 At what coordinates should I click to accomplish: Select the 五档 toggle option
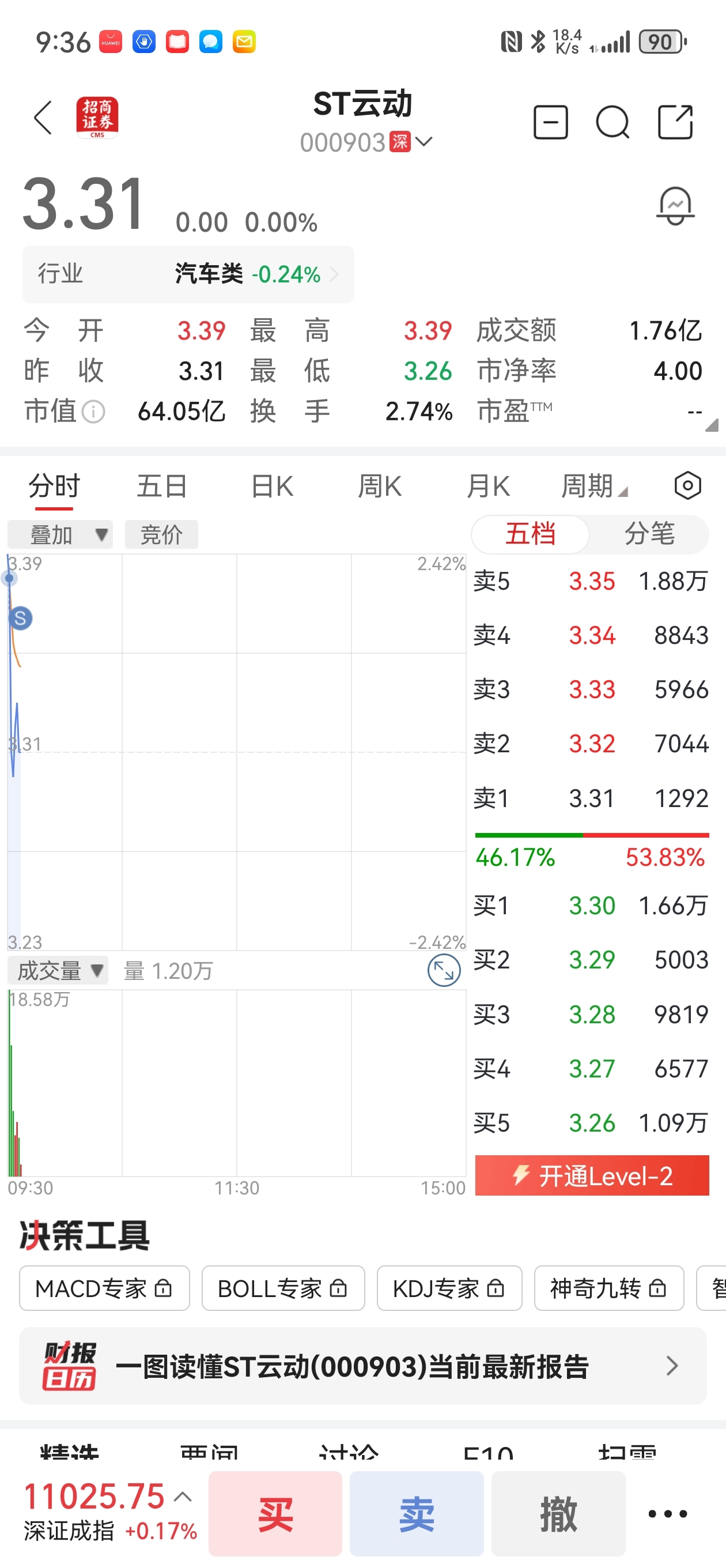click(x=530, y=534)
